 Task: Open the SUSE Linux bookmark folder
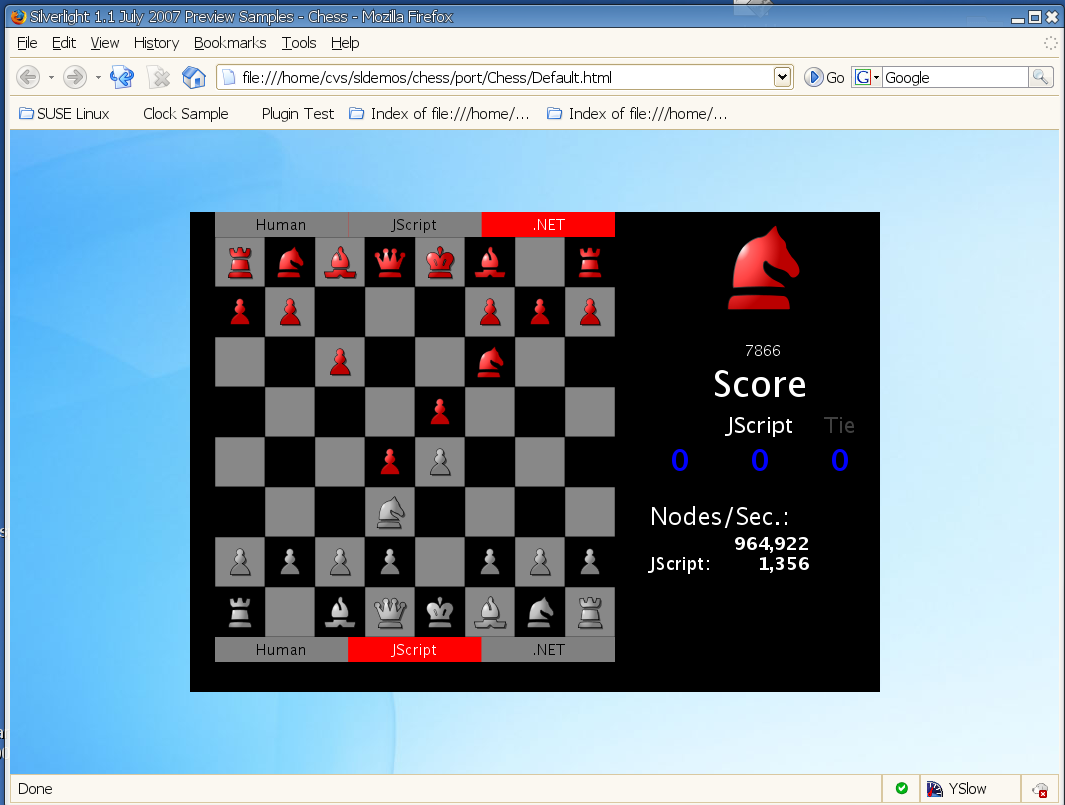[x=65, y=113]
